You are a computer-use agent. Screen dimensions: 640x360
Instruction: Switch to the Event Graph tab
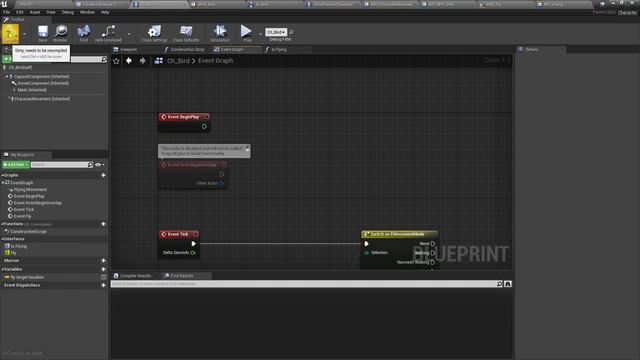[x=232, y=49]
